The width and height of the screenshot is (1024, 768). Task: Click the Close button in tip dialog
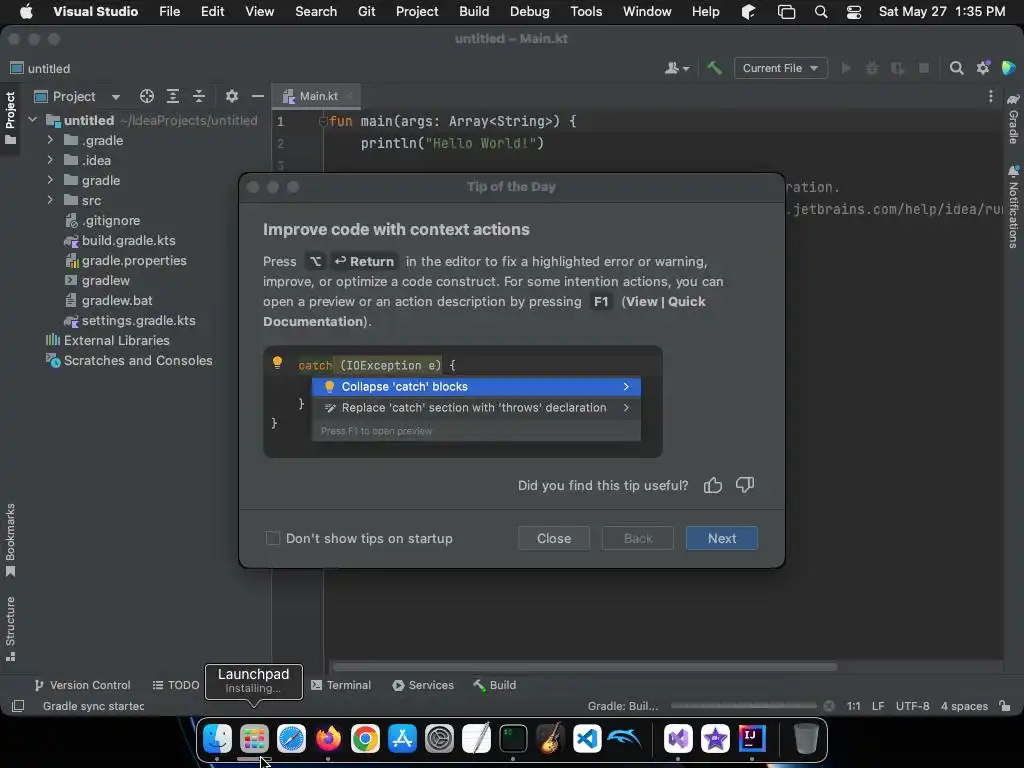[554, 538]
